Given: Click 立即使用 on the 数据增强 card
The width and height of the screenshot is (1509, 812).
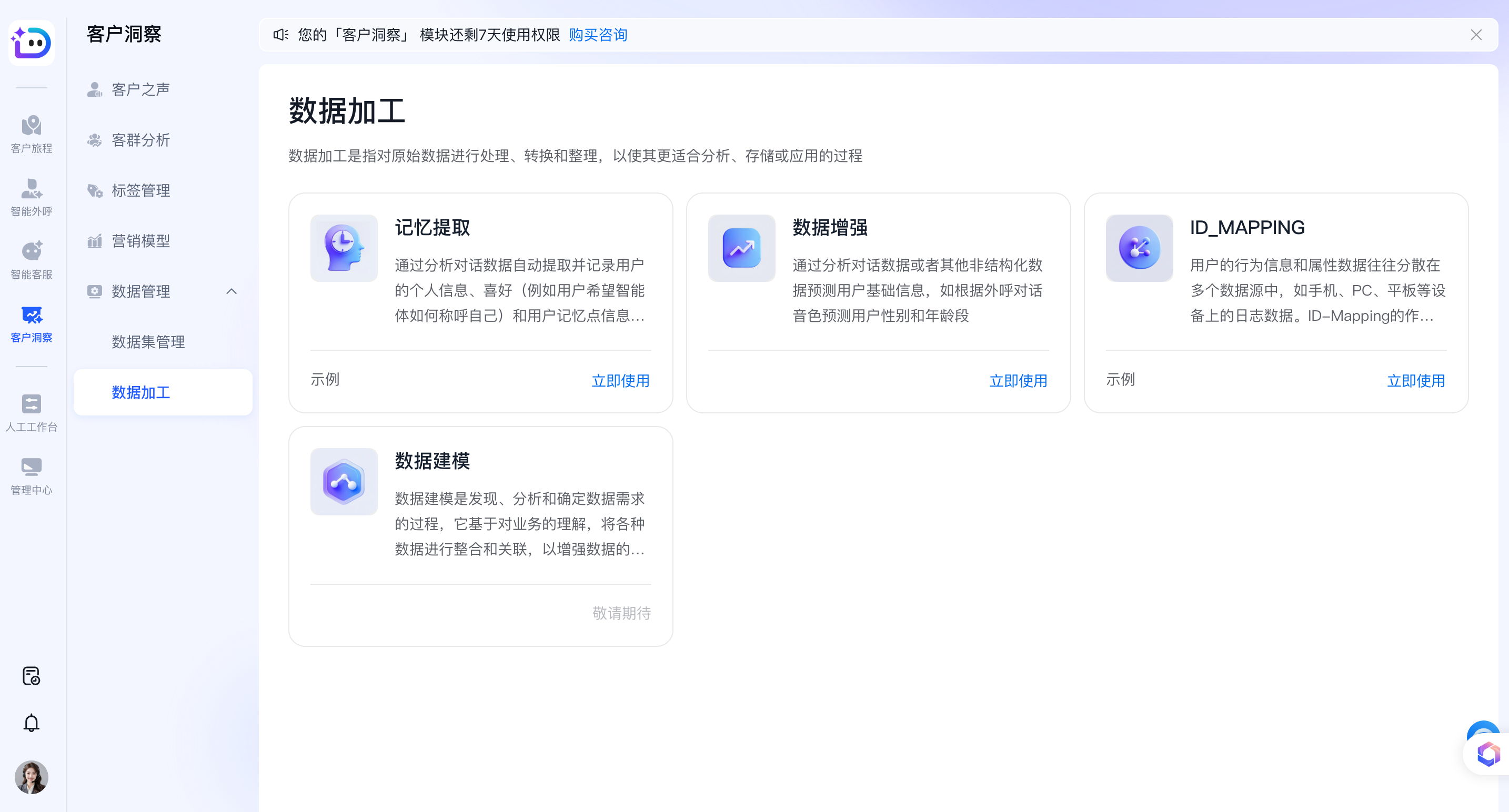Looking at the screenshot, I should click(1018, 381).
